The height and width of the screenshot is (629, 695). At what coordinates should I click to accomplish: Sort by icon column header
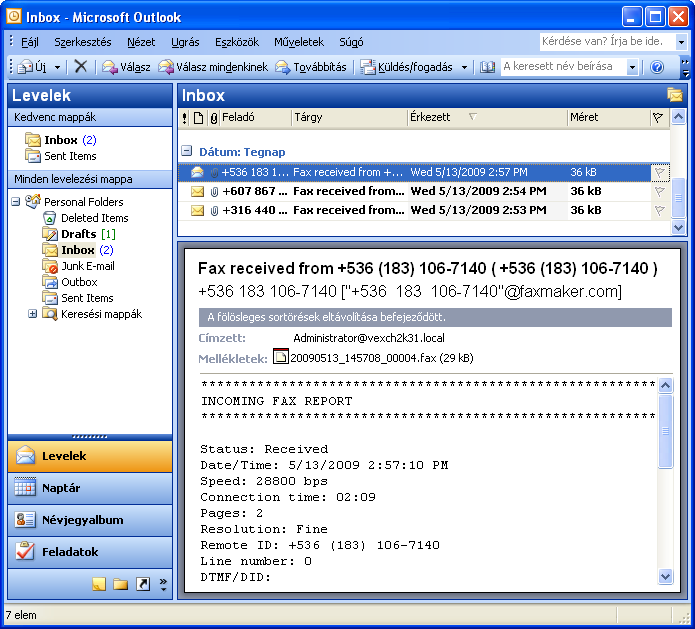point(199,118)
